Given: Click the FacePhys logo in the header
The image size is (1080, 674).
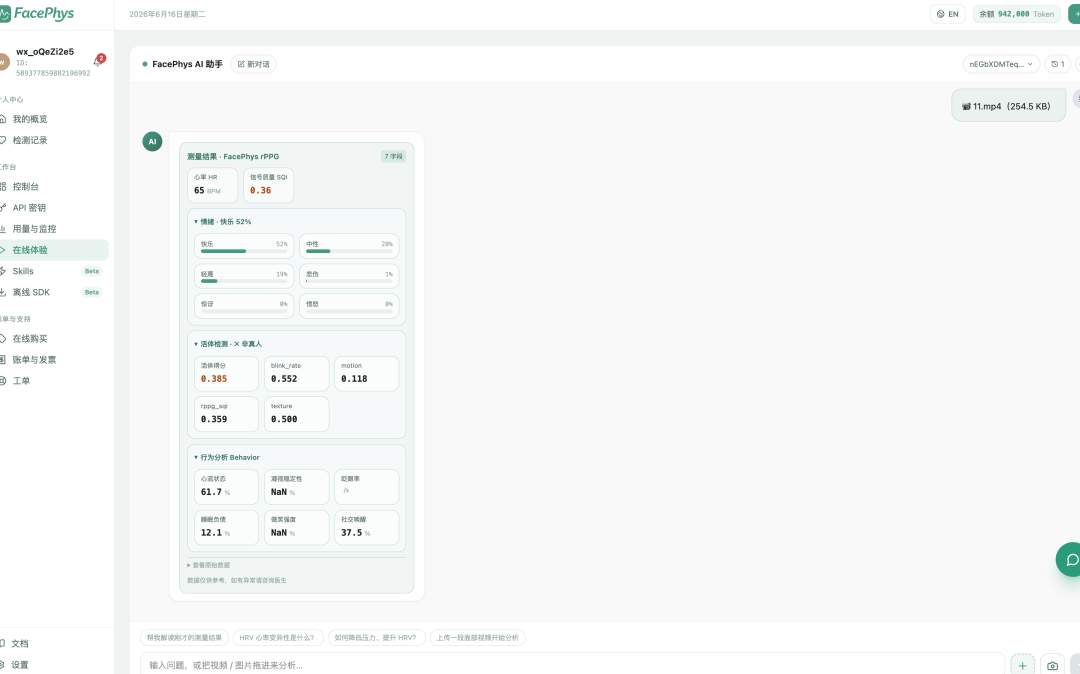Looking at the screenshot, I should pos(37,13).
